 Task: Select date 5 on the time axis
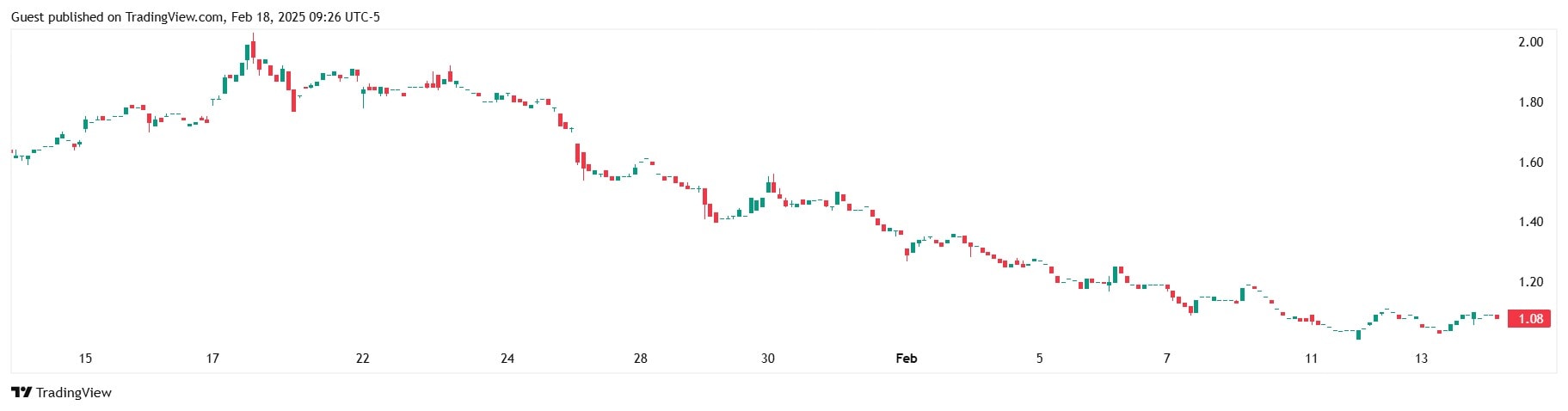[1039, 359]
